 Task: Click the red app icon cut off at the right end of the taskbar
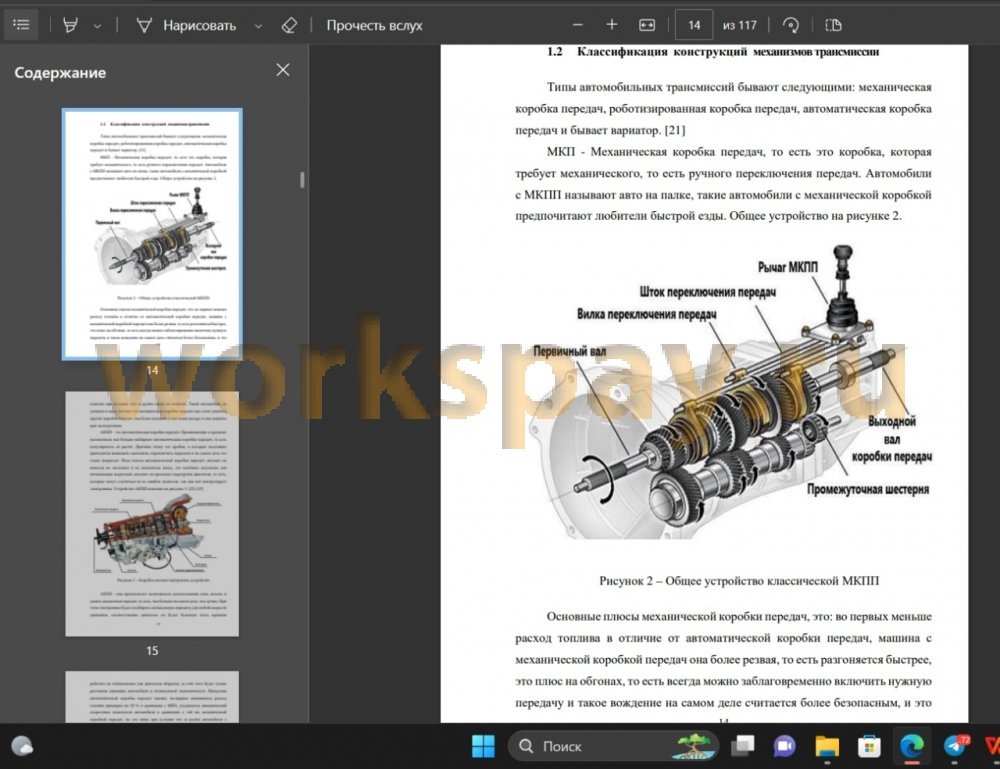coord(992,745)
